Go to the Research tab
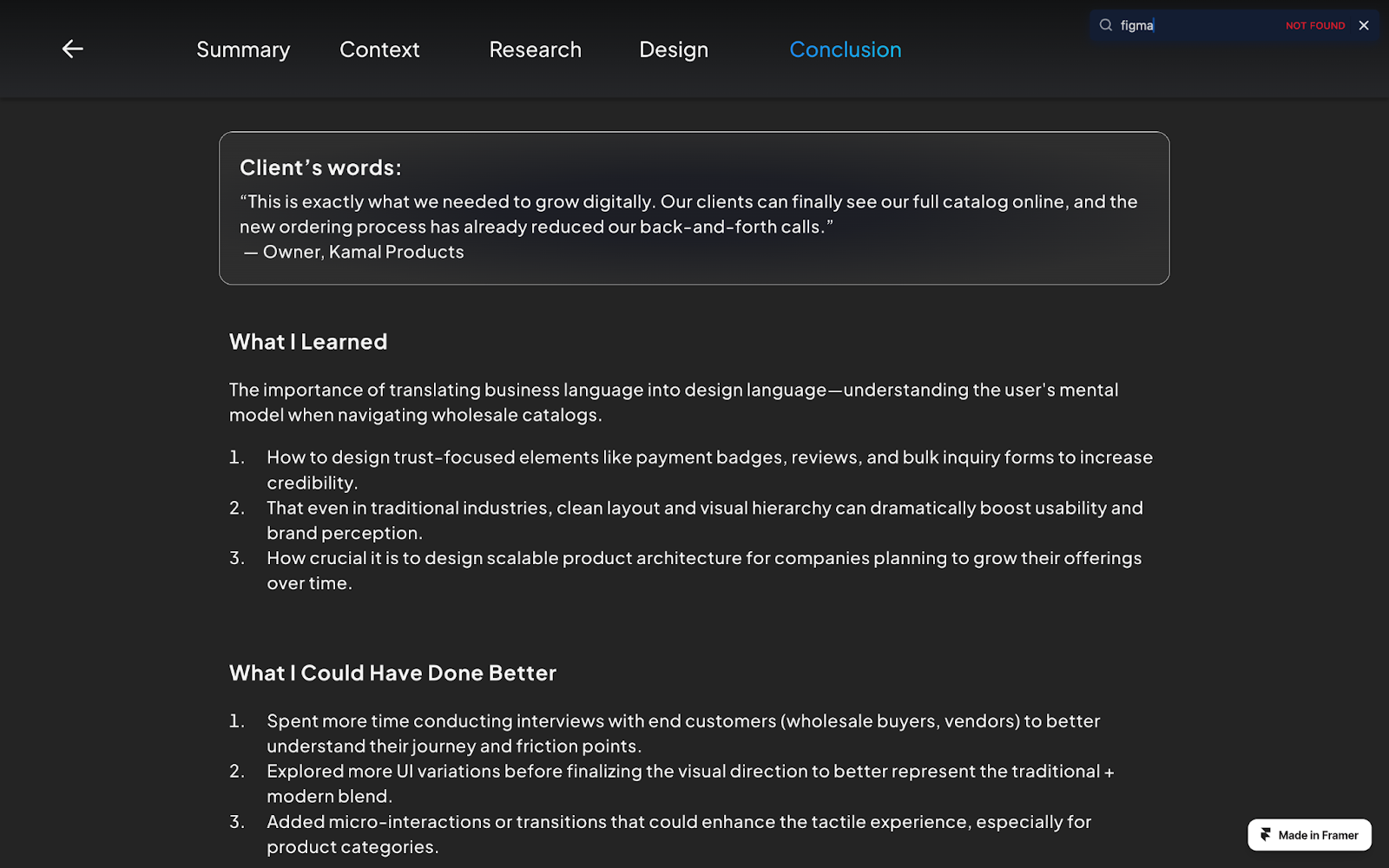The height and width of the screenshot is (868, 1389). click(535, 49)
